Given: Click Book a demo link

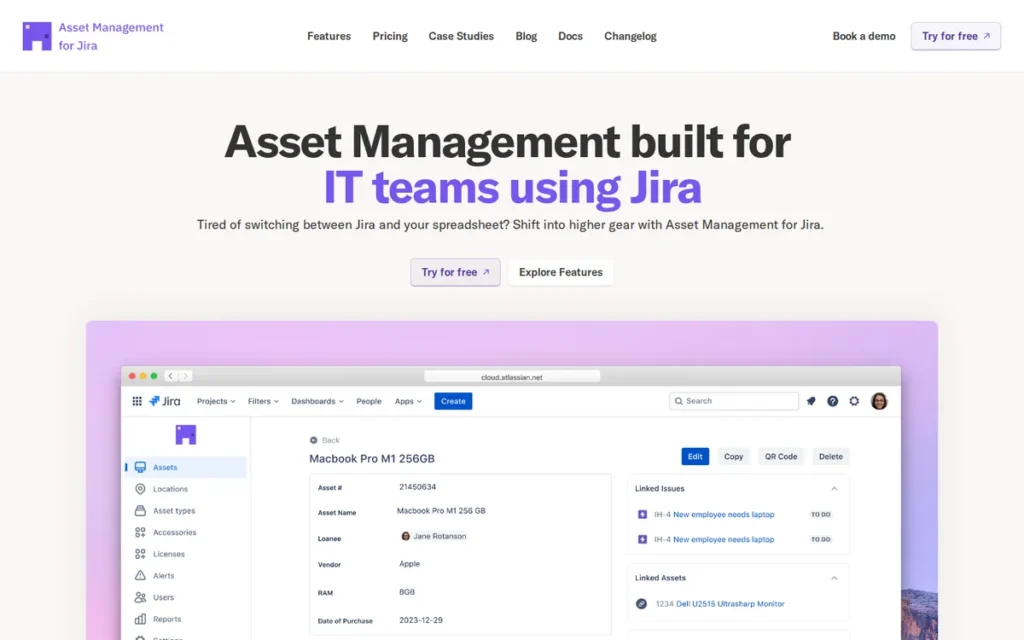Looking at the screenshot, I should (863, 36).
